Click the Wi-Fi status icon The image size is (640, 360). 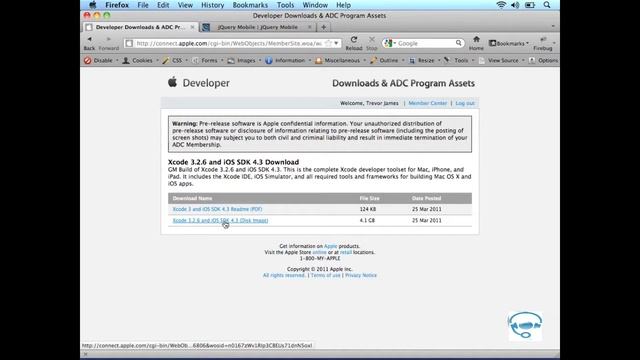point(501,5)
